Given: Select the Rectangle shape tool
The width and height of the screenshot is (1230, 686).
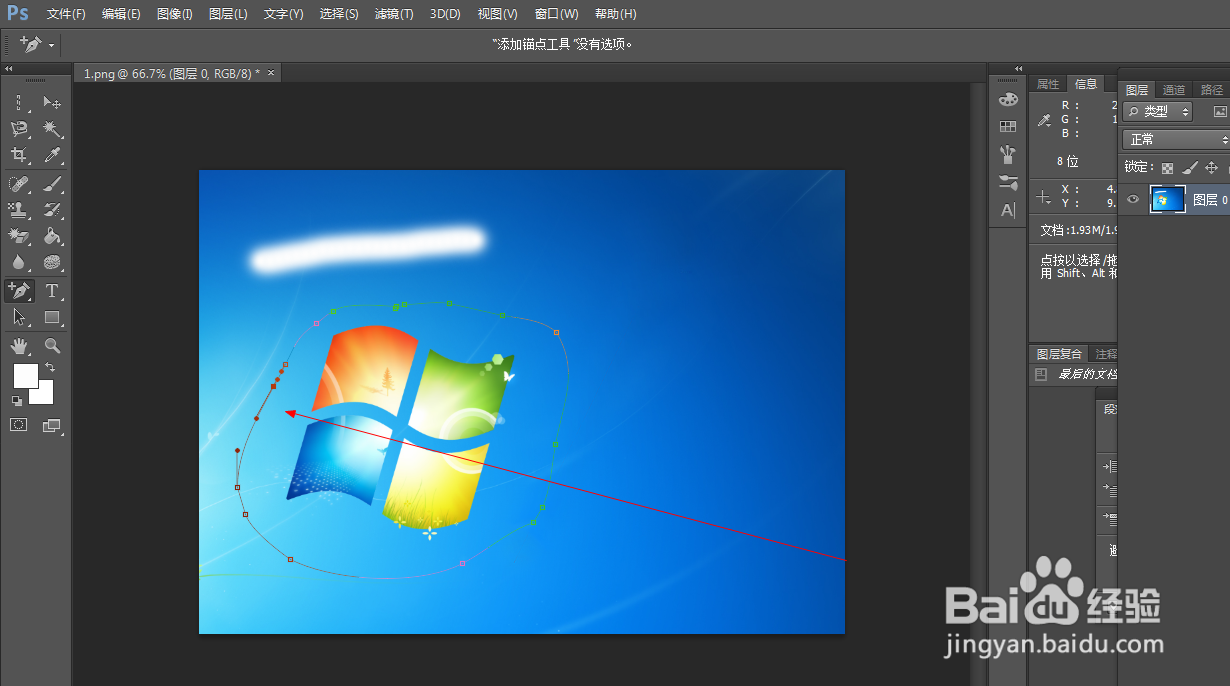Looking at the screenshot, I should (52, 317).
